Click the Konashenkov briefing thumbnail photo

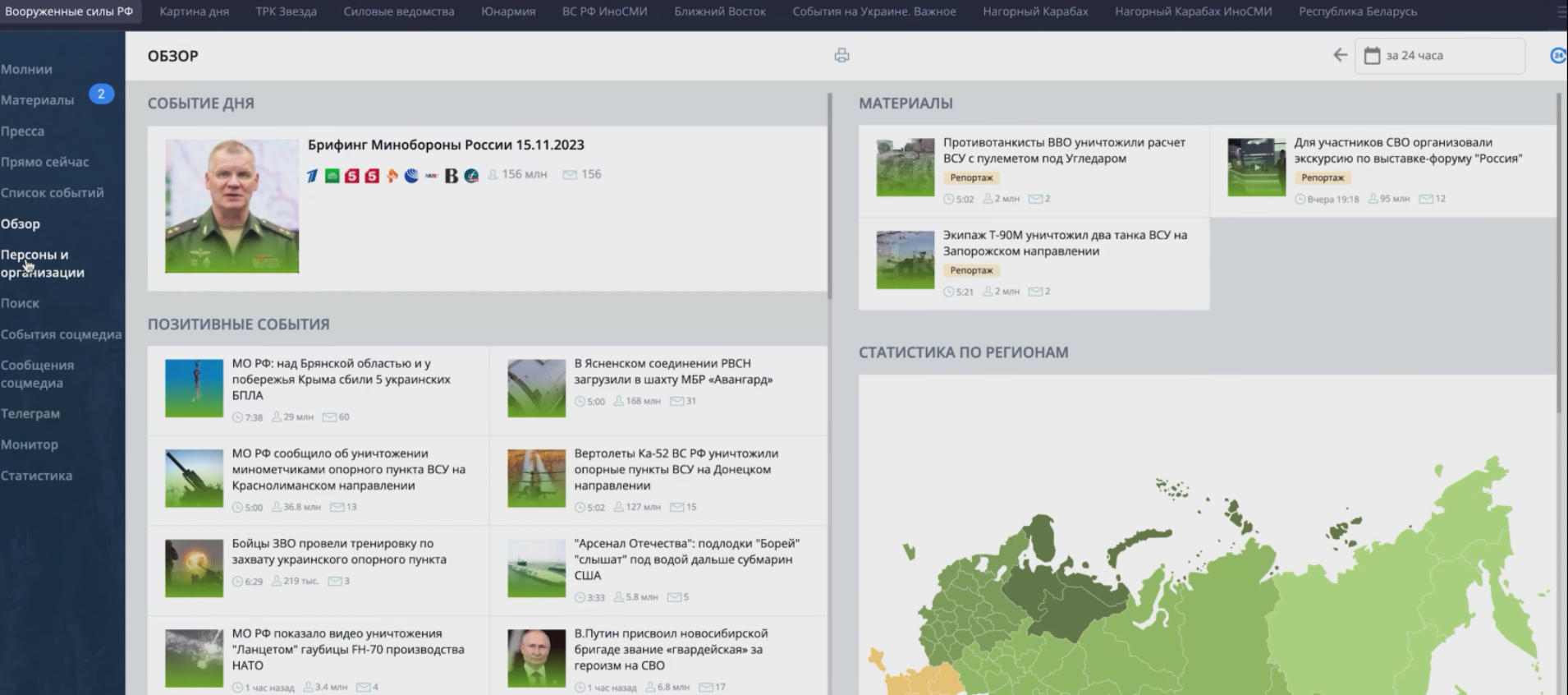[x=232, y=205]
